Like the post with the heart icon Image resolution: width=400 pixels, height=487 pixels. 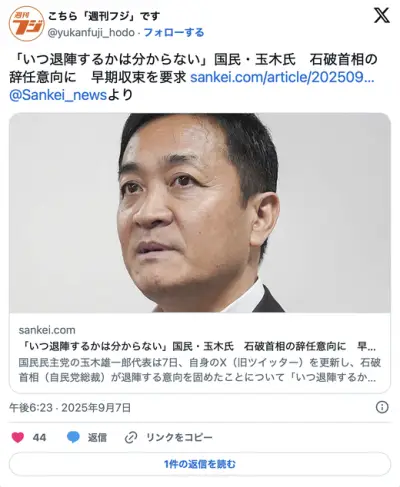18,437
